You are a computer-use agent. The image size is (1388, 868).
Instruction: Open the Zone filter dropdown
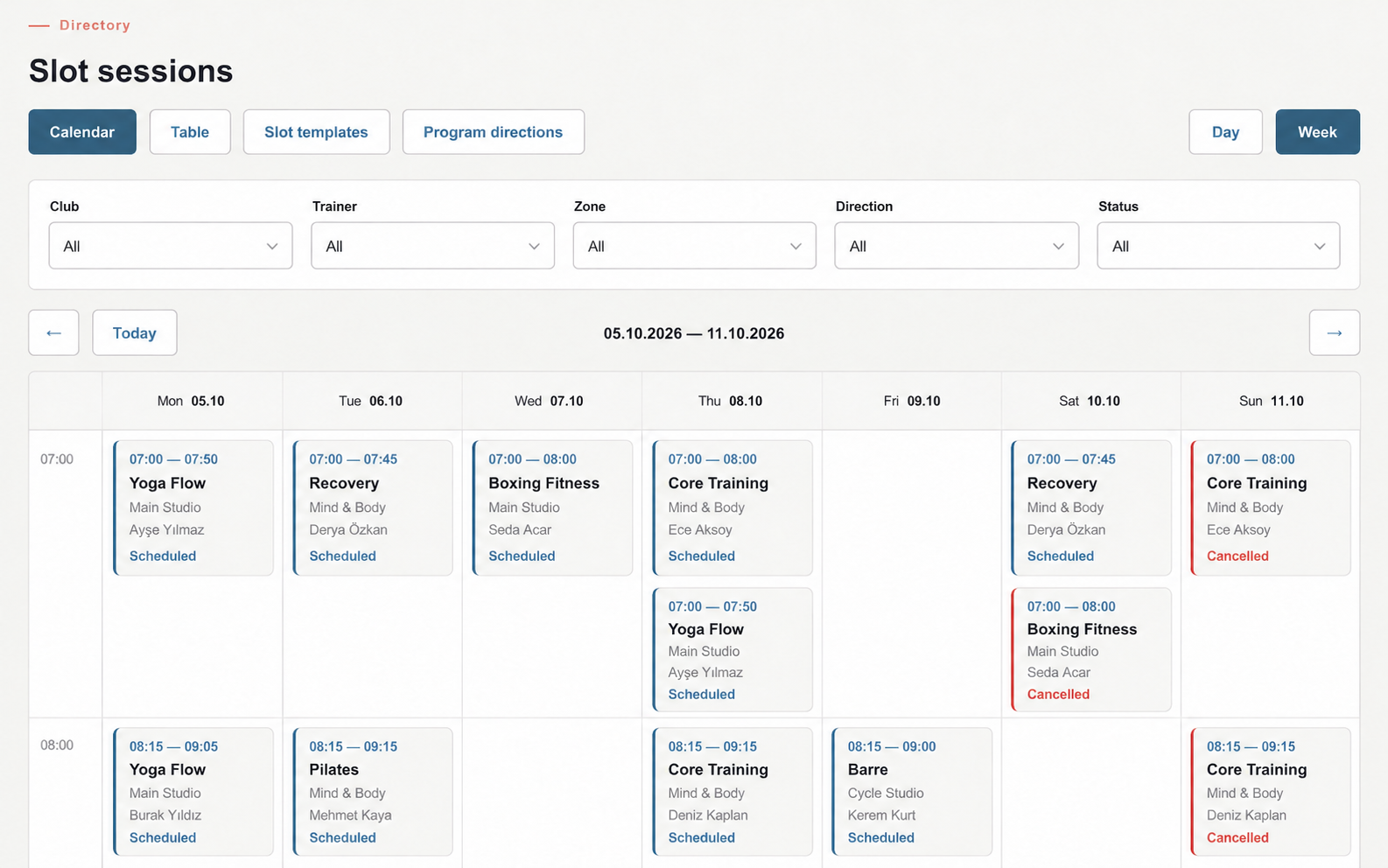pos(694,246)
